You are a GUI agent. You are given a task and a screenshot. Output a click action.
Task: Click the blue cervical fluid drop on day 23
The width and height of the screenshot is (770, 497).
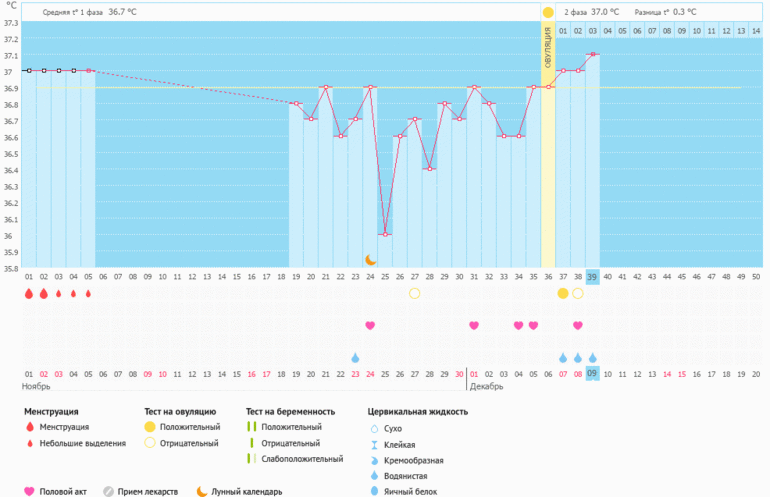point(355,357)
